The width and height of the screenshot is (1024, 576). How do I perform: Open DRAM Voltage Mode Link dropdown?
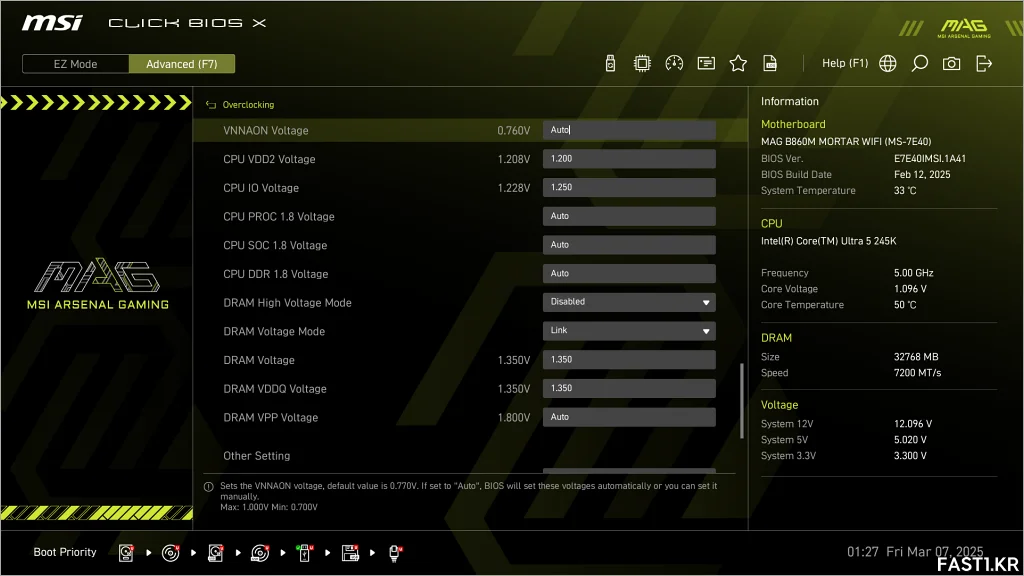[x=629, y=331]
